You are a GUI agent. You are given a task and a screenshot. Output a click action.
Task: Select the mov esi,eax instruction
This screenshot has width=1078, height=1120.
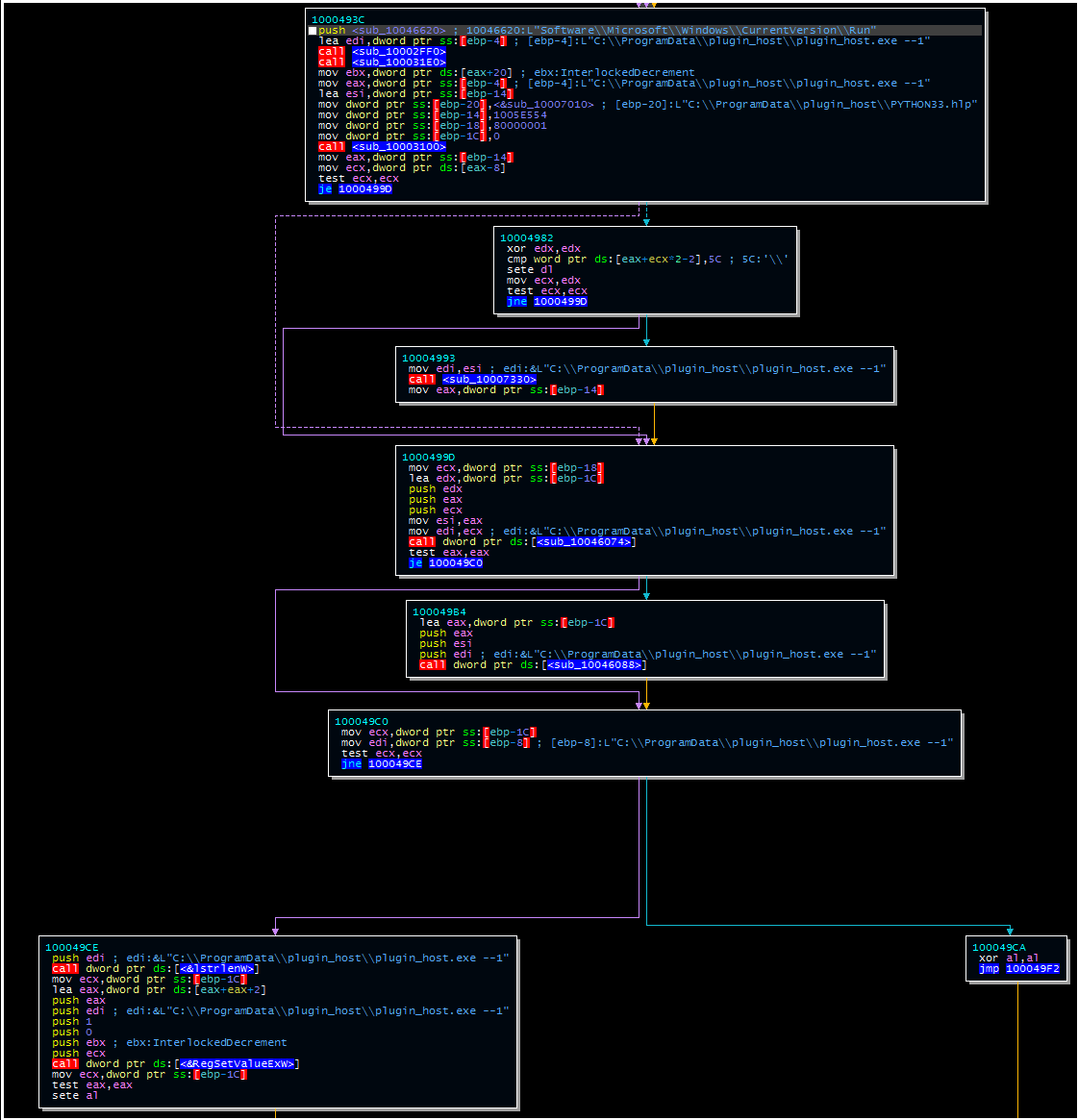coord(445,521)
